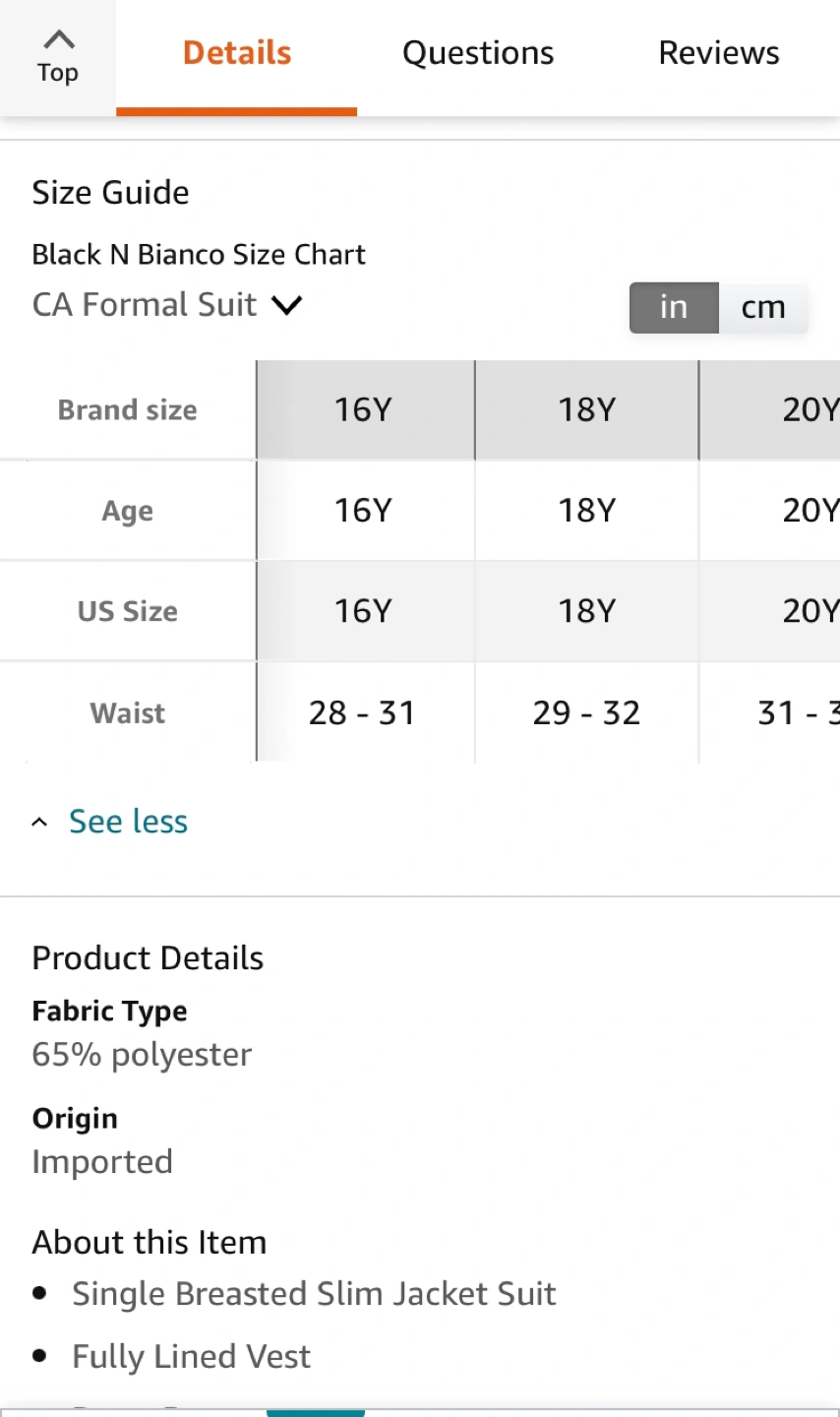Click the chevron beside CA Formal Suit
Viewport: 840px width, 1417px height.
pyautogui.click(x=287, y=306)
